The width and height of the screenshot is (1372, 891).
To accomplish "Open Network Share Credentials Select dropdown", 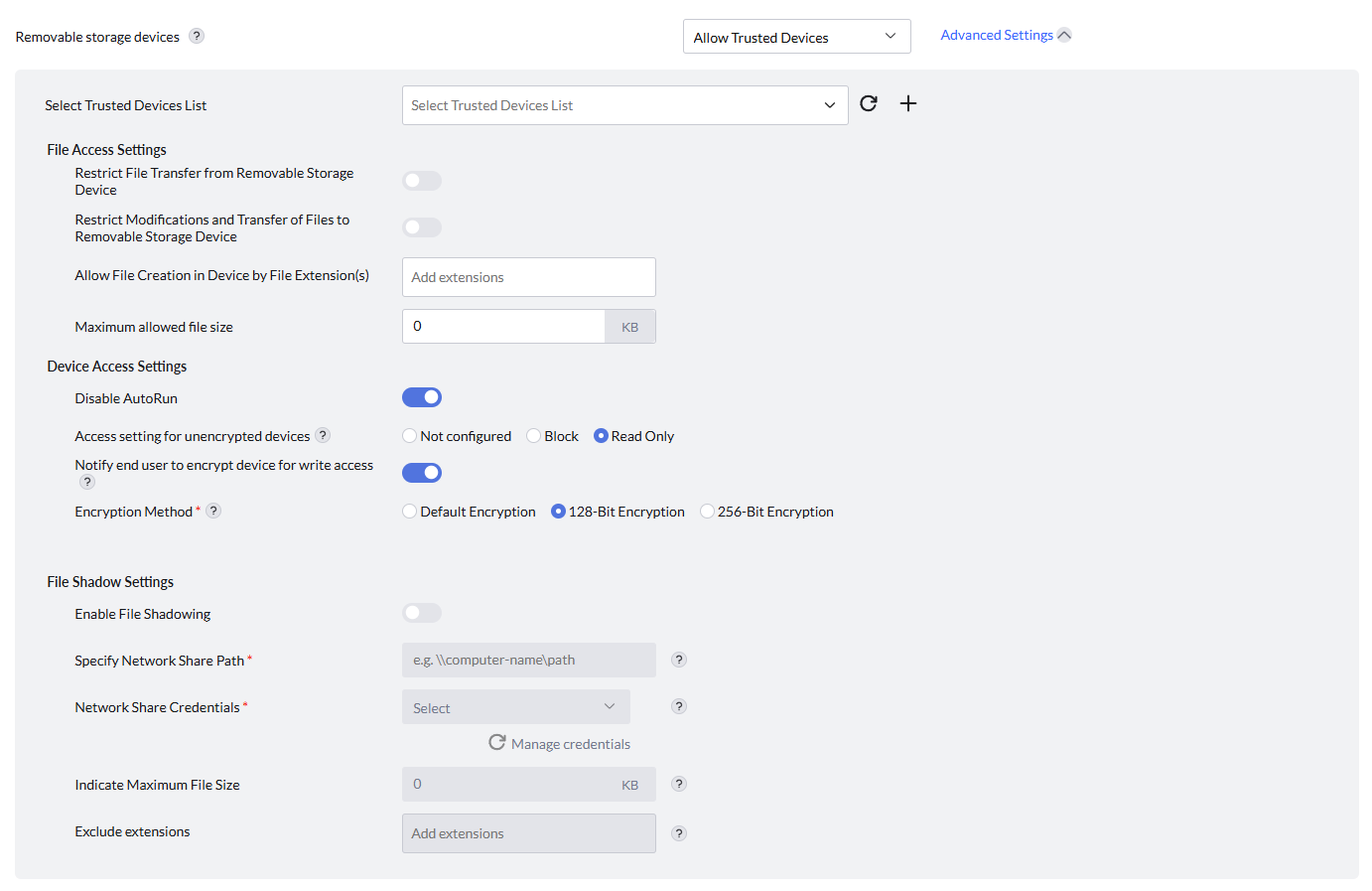I will tap(515, 708).
